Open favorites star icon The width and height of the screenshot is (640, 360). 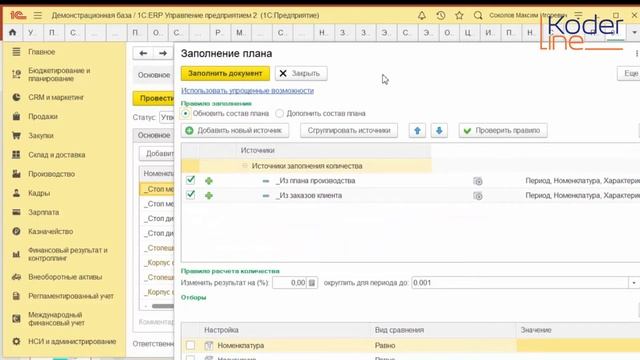point(459,16)
